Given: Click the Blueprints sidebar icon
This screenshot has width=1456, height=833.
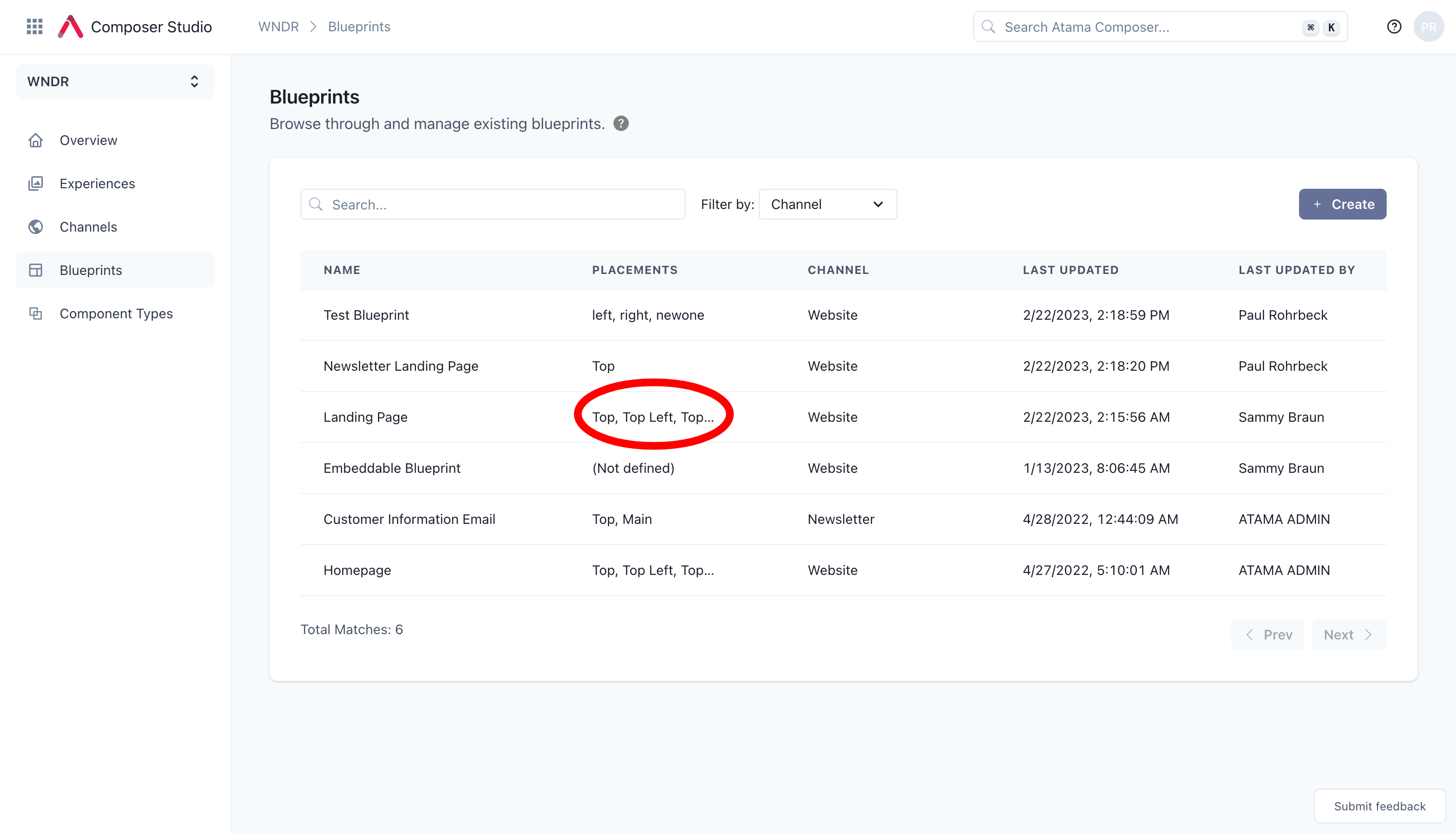Looking at the screenshot, I should (x=36, y=270).
